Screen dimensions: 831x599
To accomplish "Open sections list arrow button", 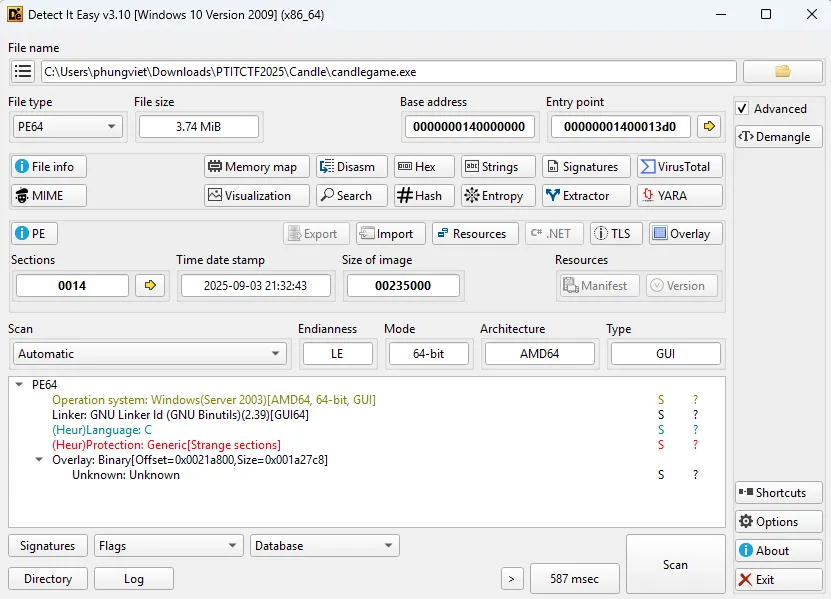I will point(150,286).
